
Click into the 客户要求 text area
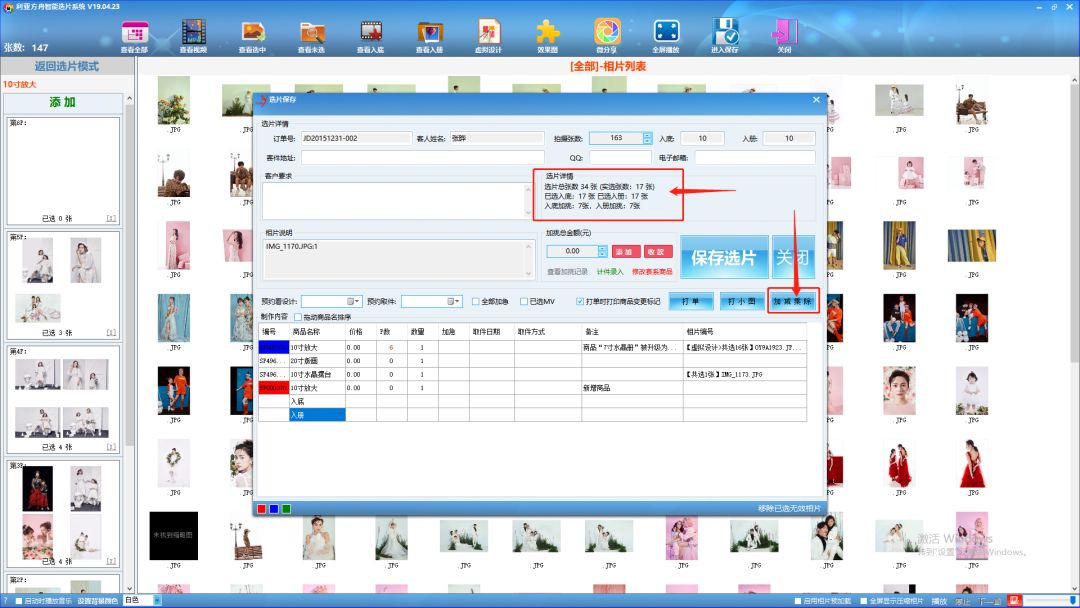coord(395,200)
